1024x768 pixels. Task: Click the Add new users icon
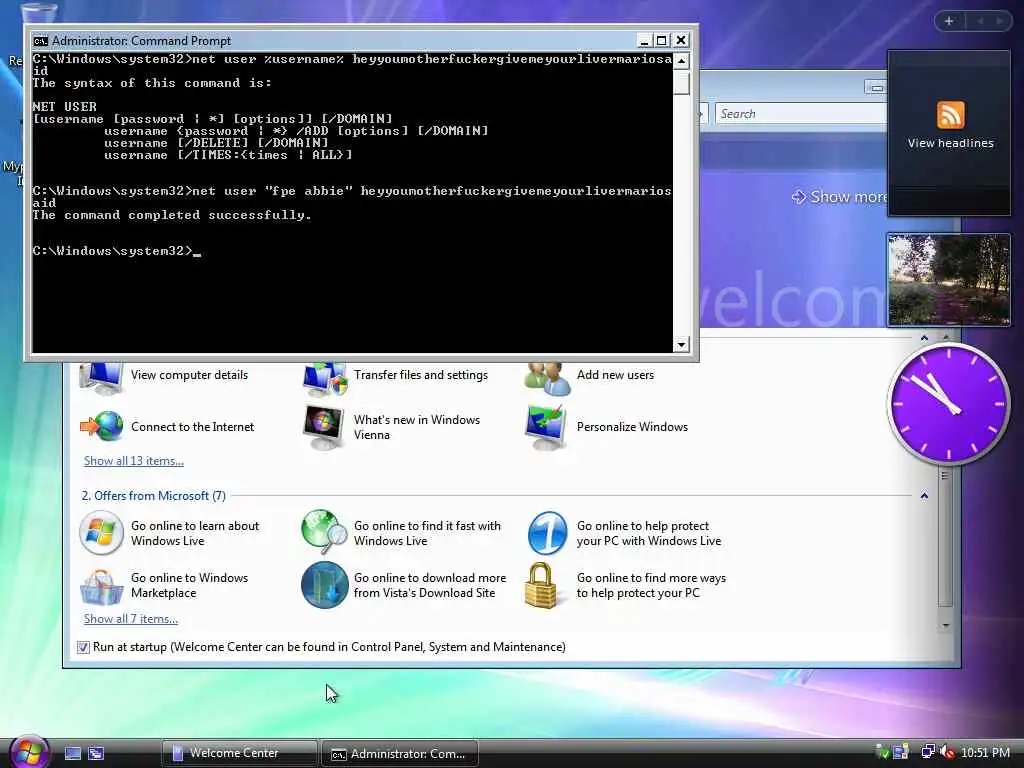pos(547,379)
